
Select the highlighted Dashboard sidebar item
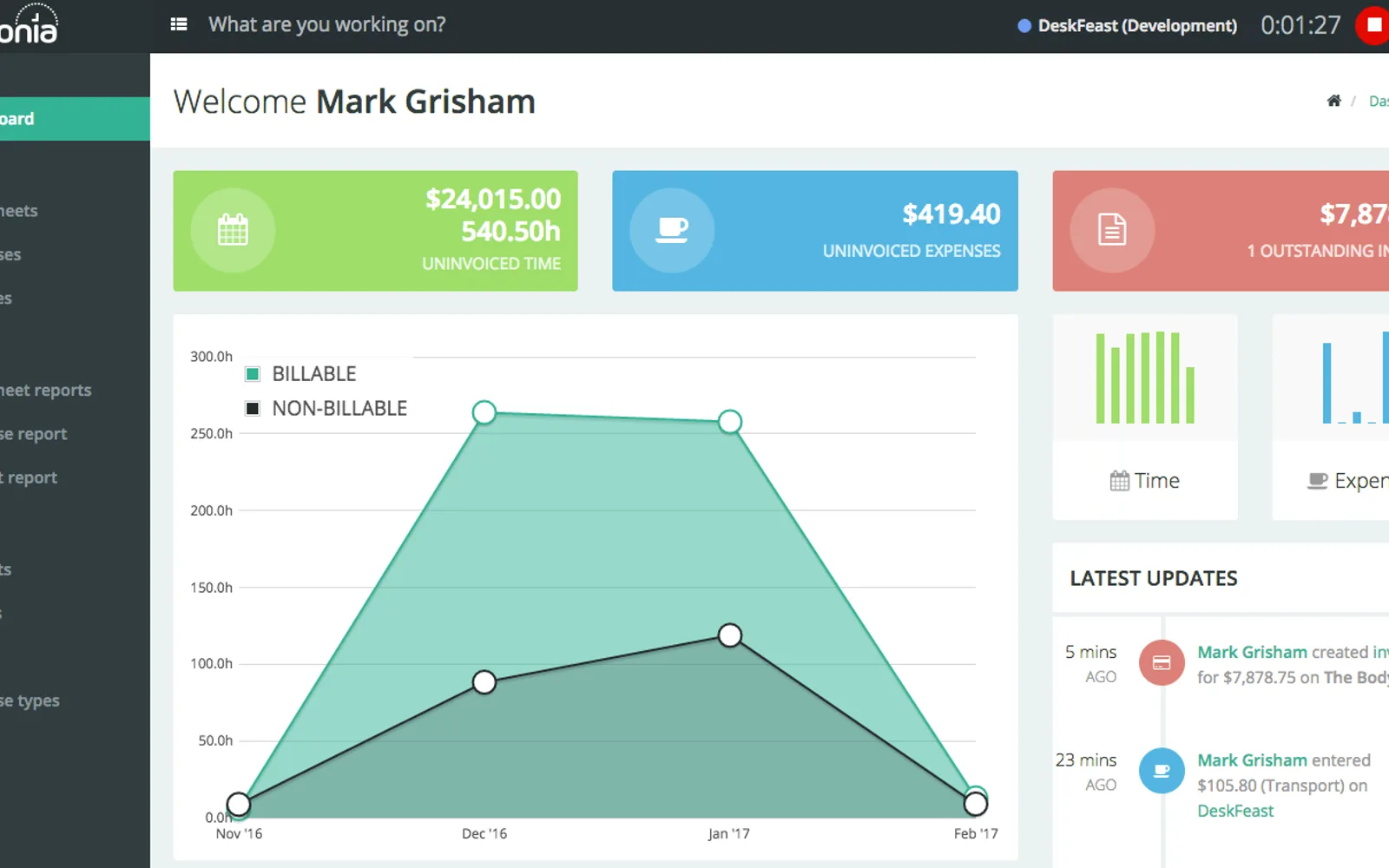click(75, 119)
